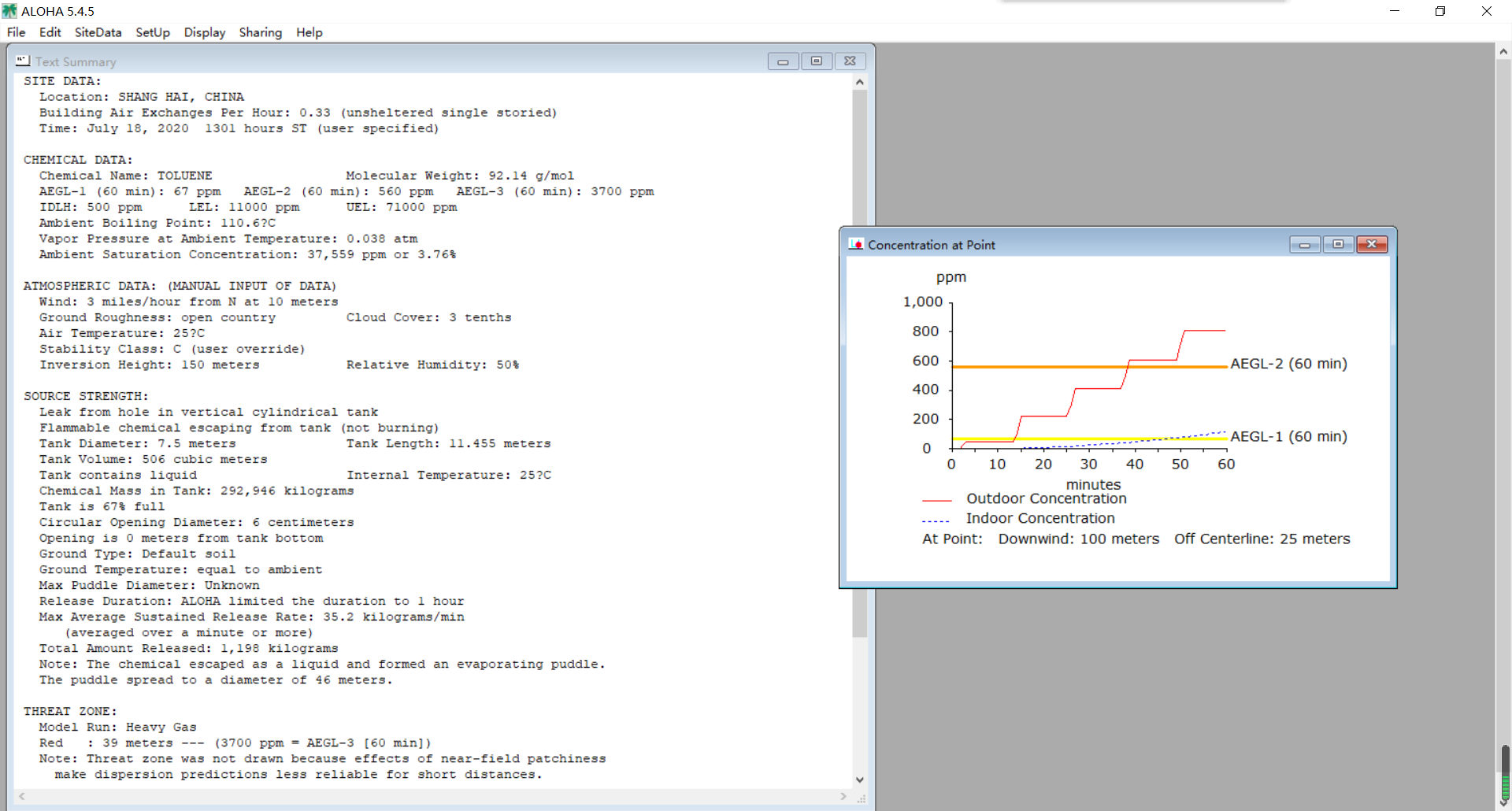Click the CHEMICAL DATA heading

pos(78,160)
